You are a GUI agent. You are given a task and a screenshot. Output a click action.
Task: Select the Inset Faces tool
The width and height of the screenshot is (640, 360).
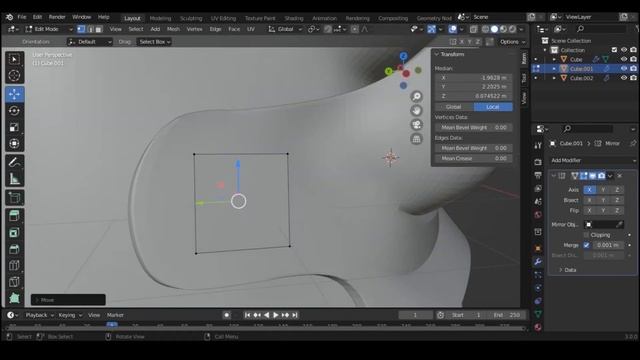[14, 233]
